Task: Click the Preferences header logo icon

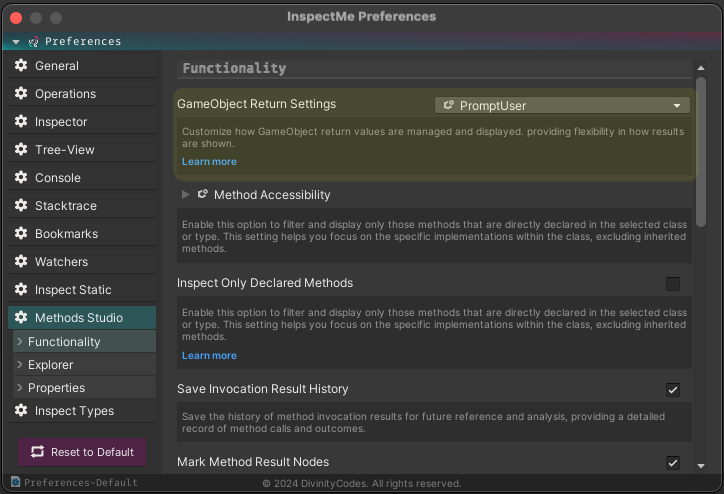Action: pyautogui.click(x=33, y=42)
